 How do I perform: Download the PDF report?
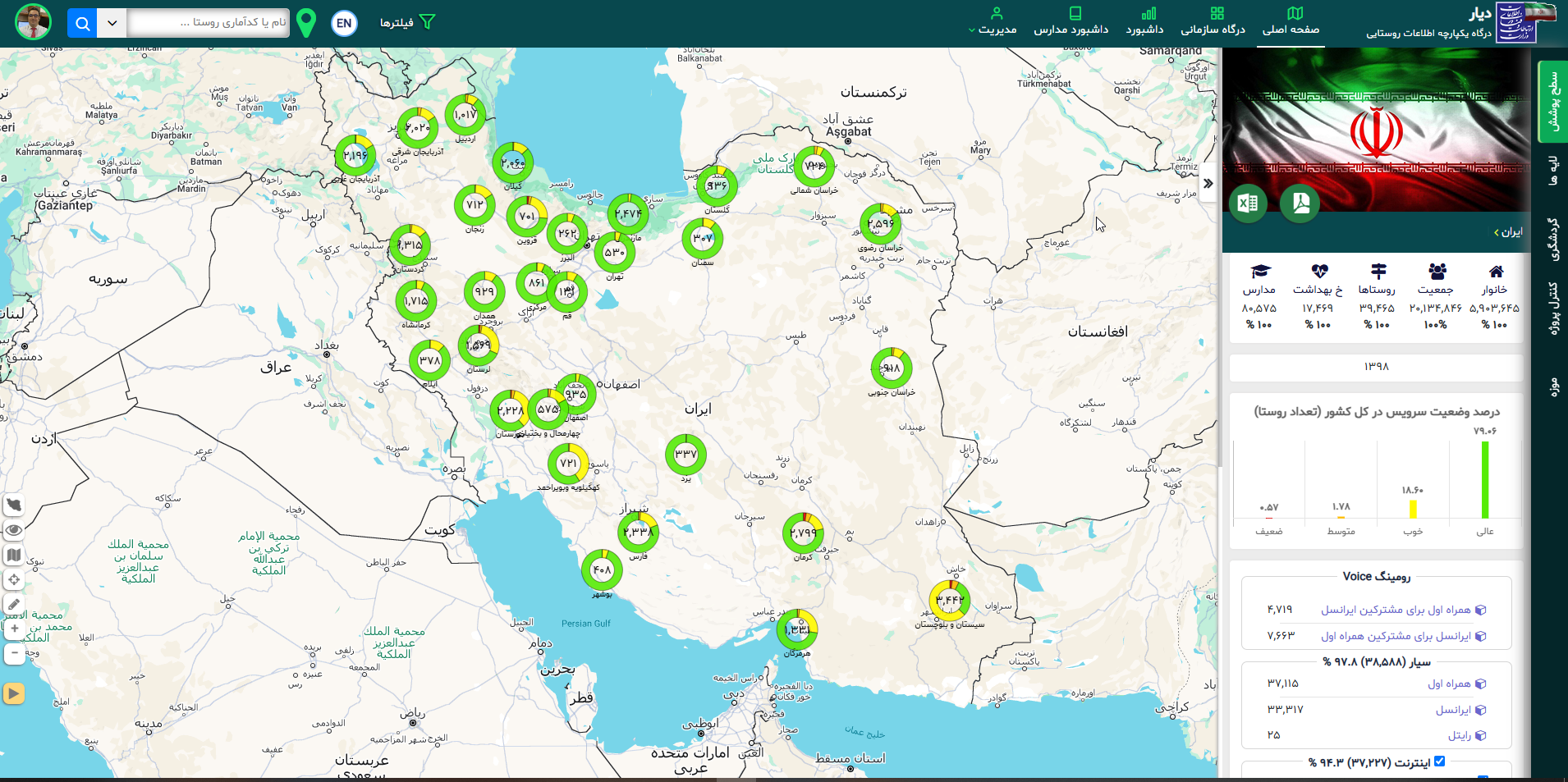[1300, 203]
